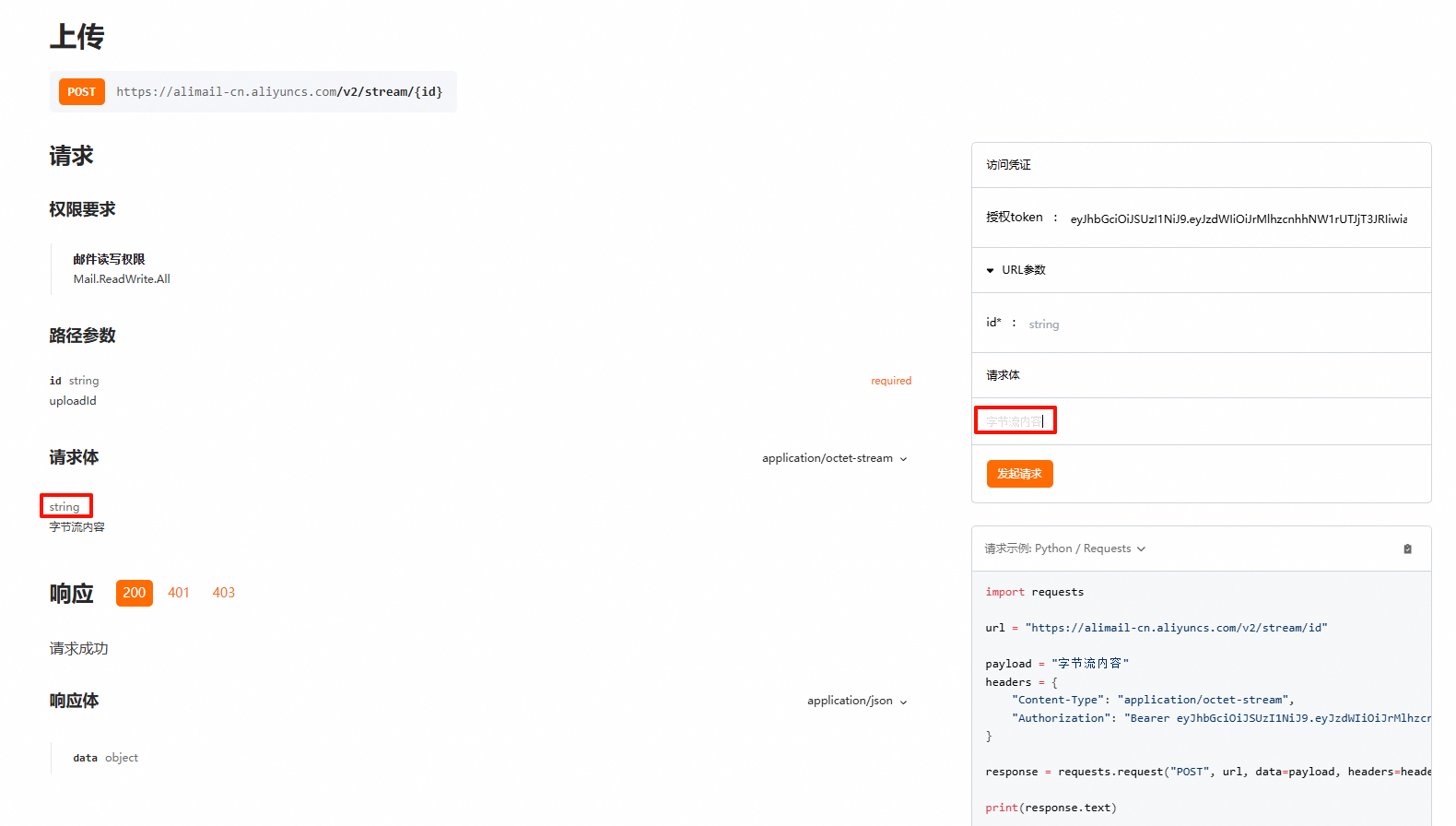
Task: Click the data object response field
Action: [x=105, y=758]
